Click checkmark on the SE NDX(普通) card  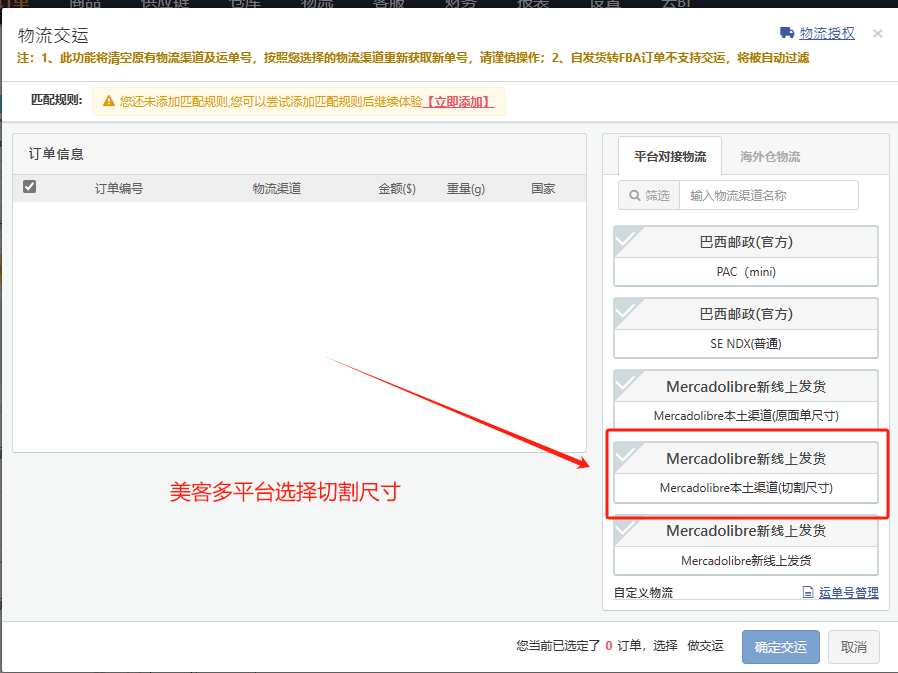(x=626, y=310)
